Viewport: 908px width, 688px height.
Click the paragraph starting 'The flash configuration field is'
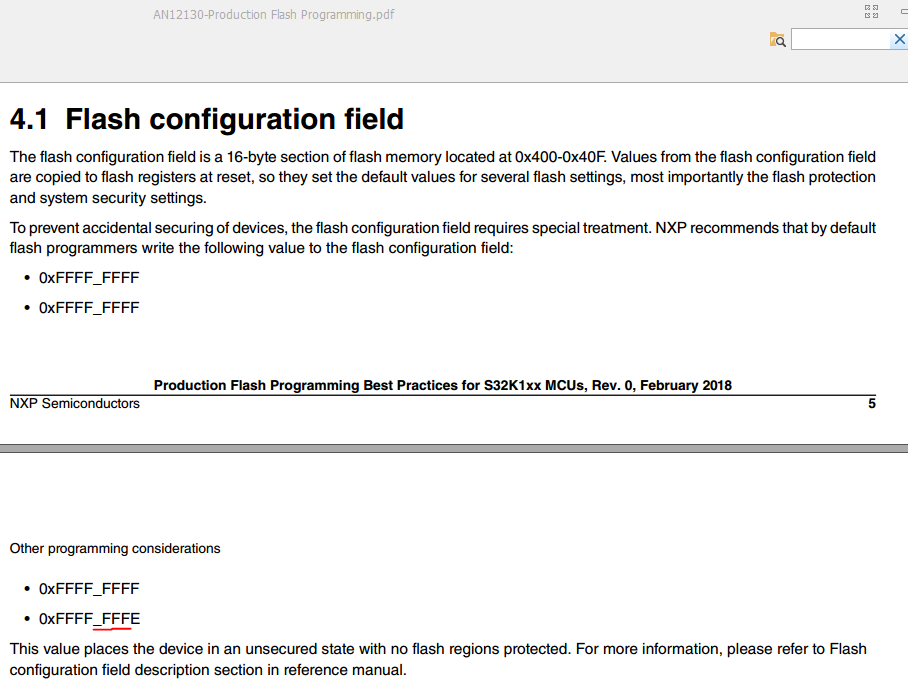[442, 177]
